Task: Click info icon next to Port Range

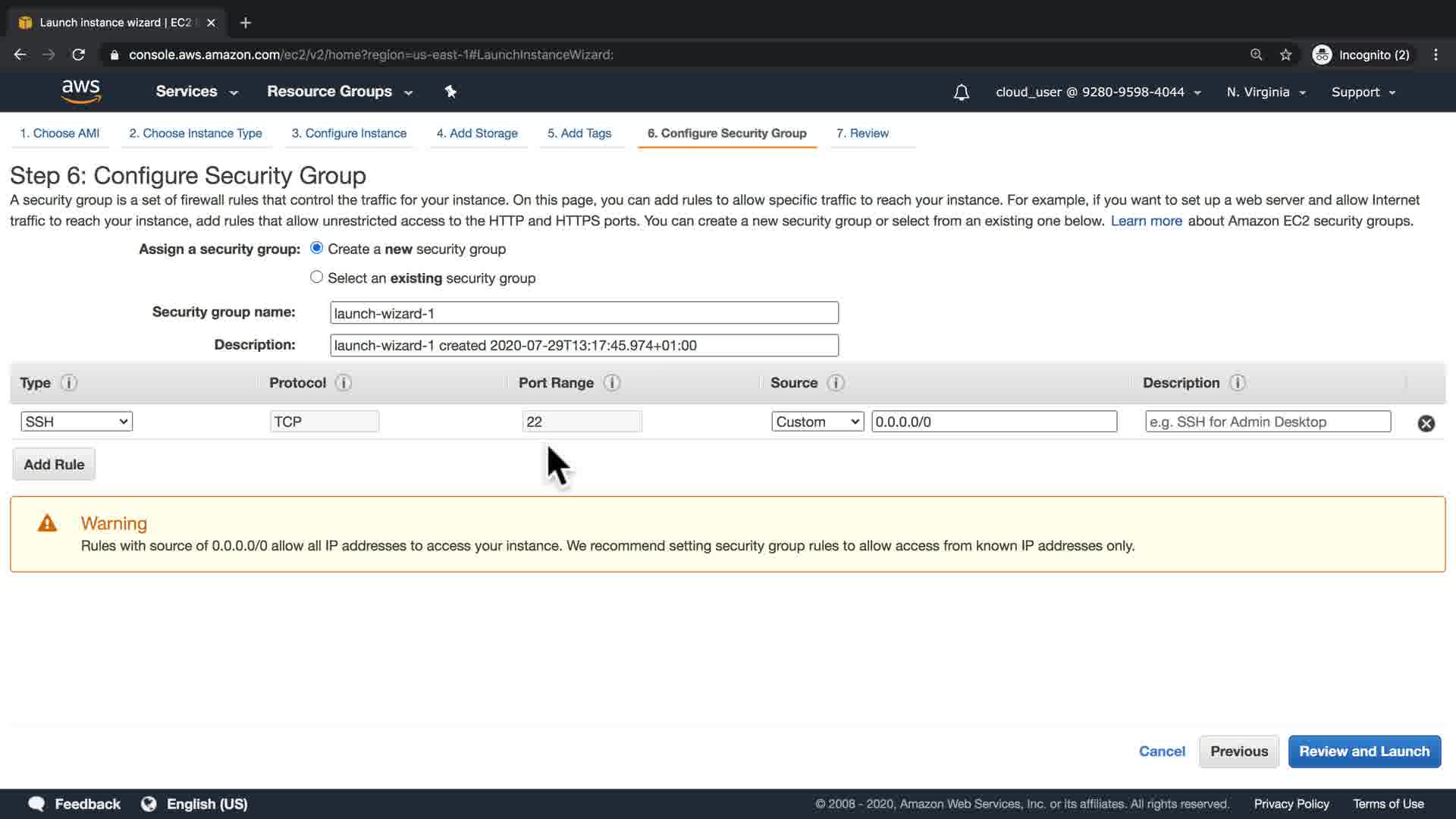Action: 612,383
